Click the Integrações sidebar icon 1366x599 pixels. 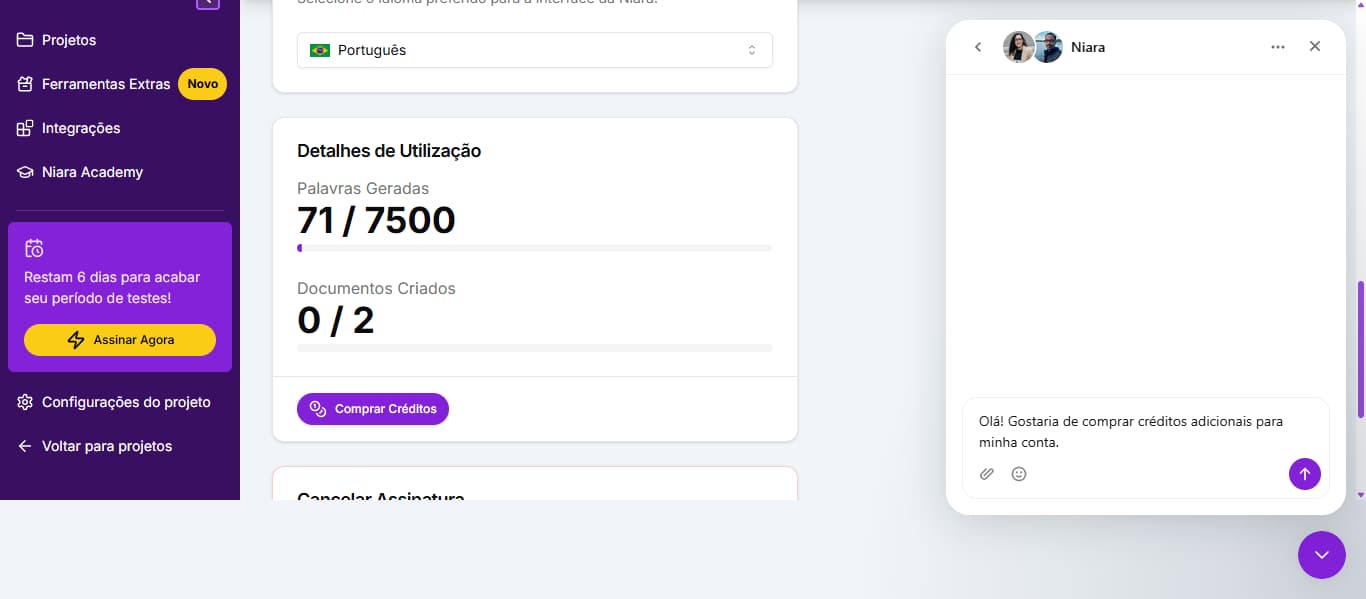24,128
